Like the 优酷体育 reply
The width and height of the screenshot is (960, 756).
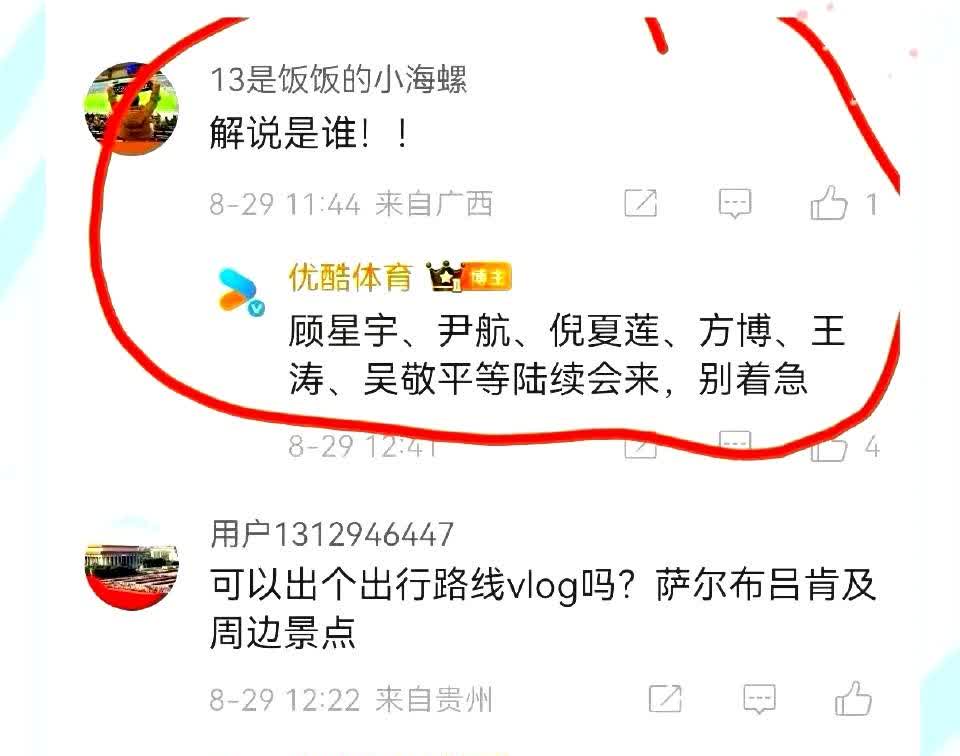(x=829, y=447)
